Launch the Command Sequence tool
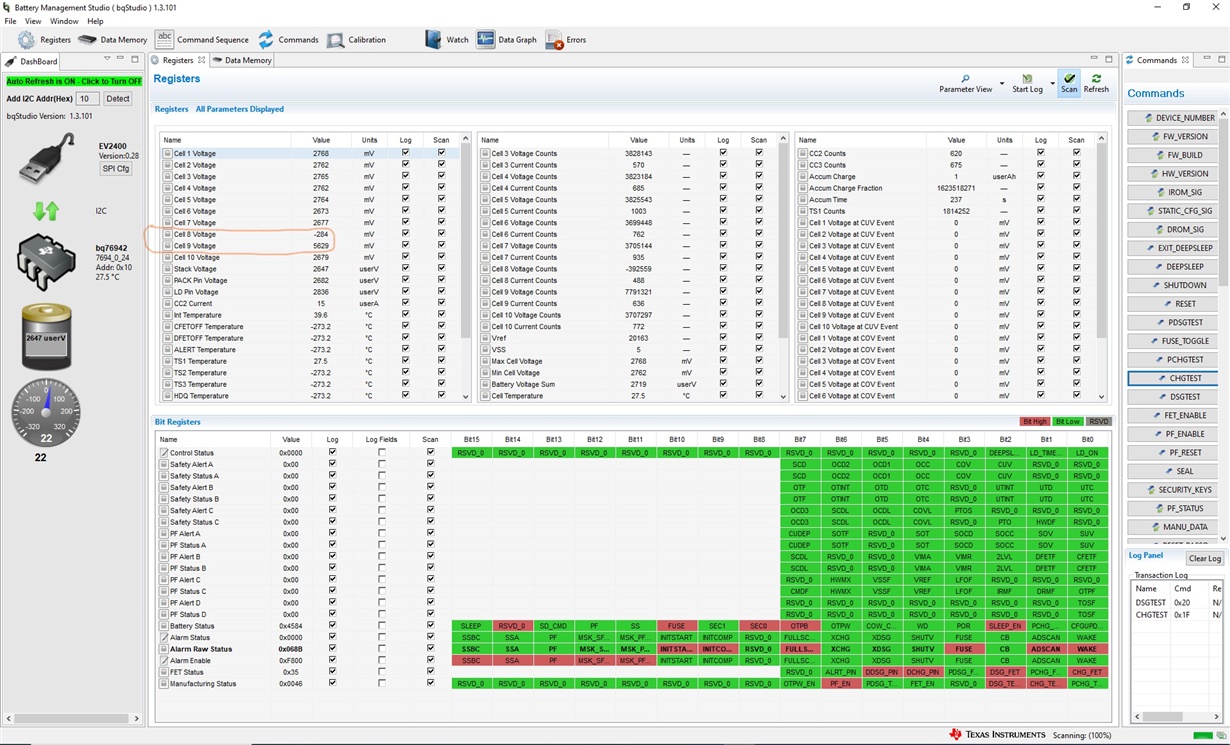Viewport: 1230px width, 745px height. [202, 40]
